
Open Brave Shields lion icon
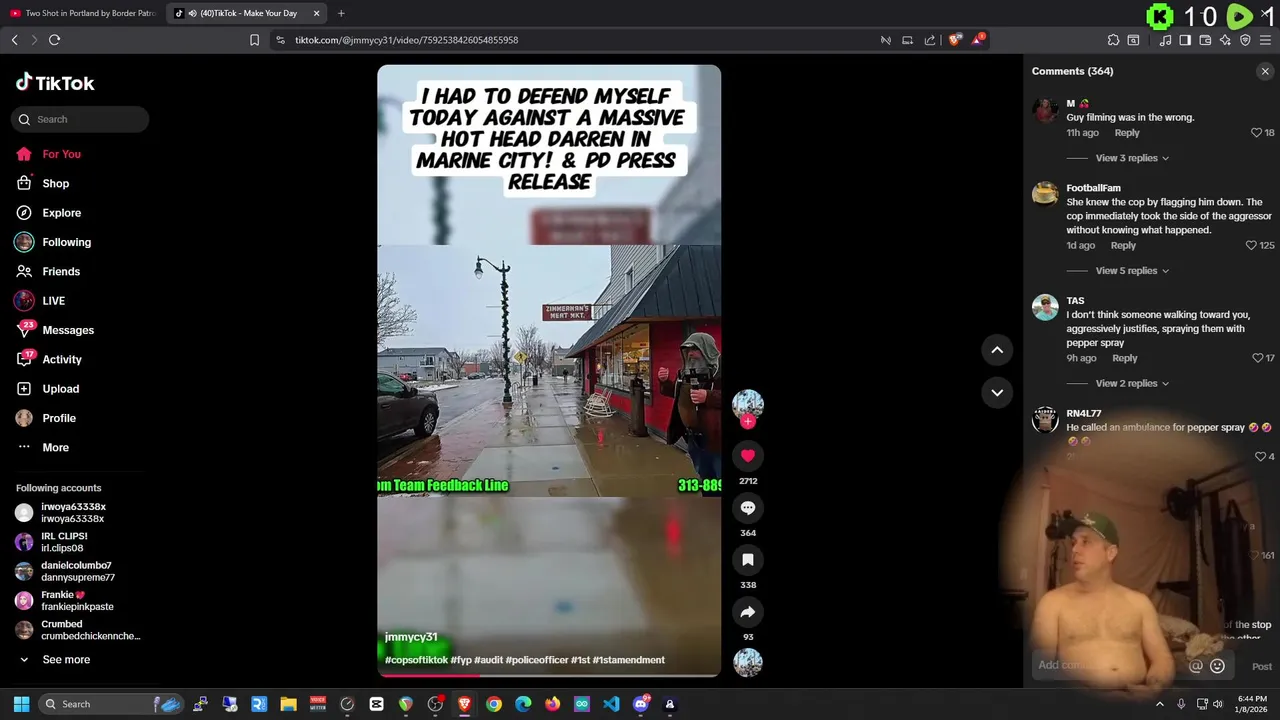955,40
